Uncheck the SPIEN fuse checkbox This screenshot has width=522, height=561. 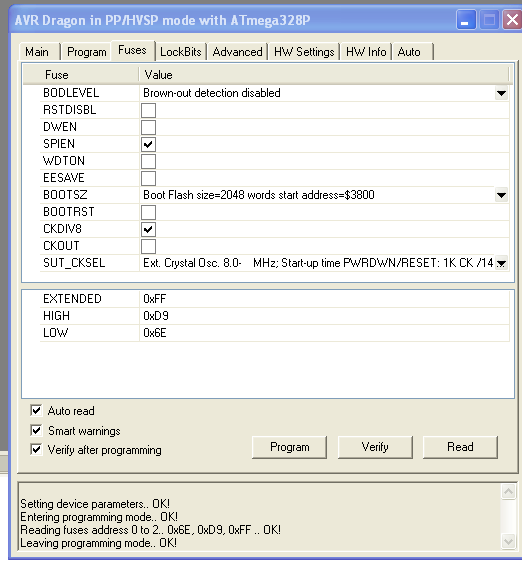click(x=148, y=145)
